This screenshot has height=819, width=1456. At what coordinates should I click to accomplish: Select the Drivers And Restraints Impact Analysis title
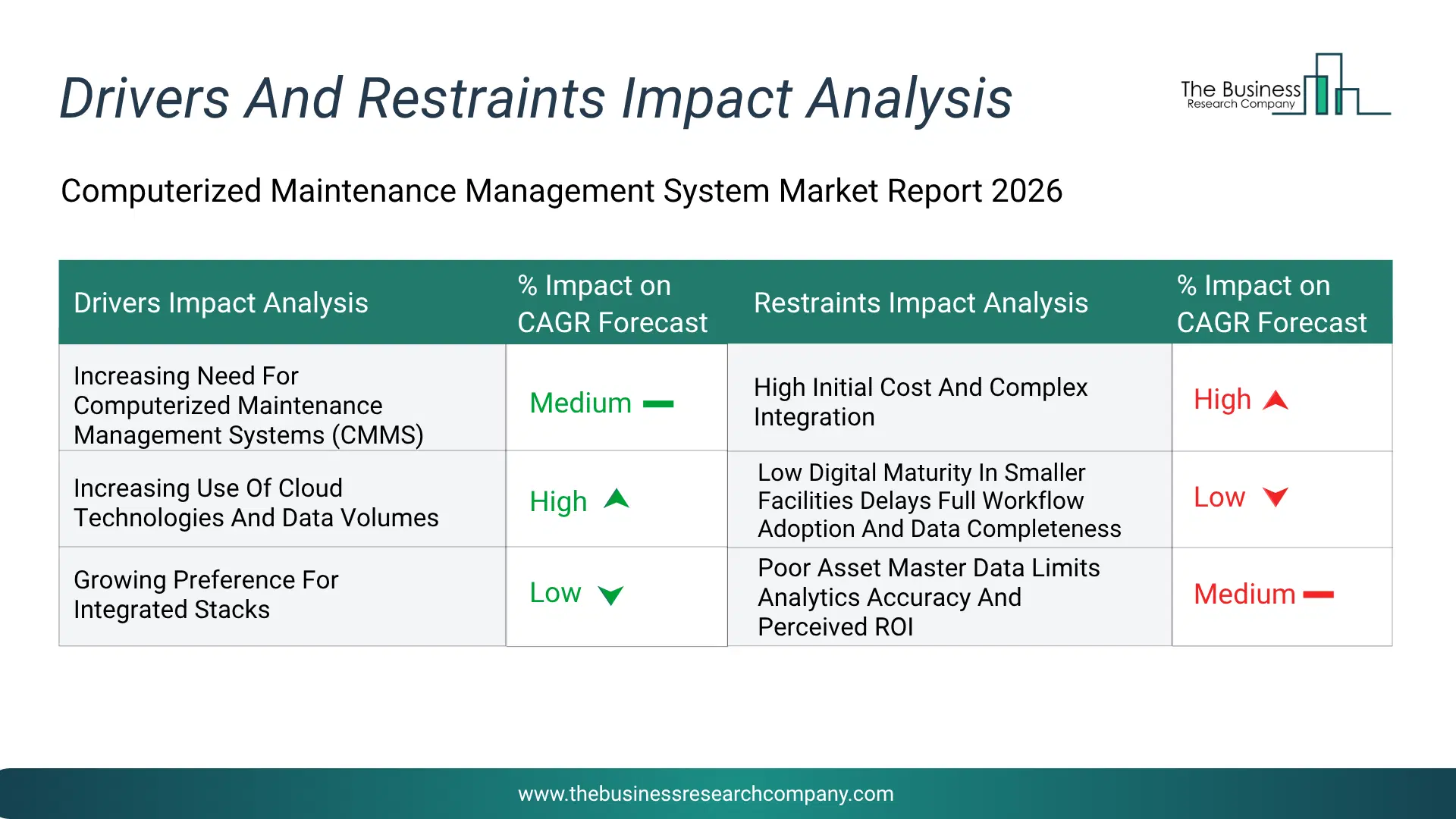pyautogui.click(x=535, y=99)
